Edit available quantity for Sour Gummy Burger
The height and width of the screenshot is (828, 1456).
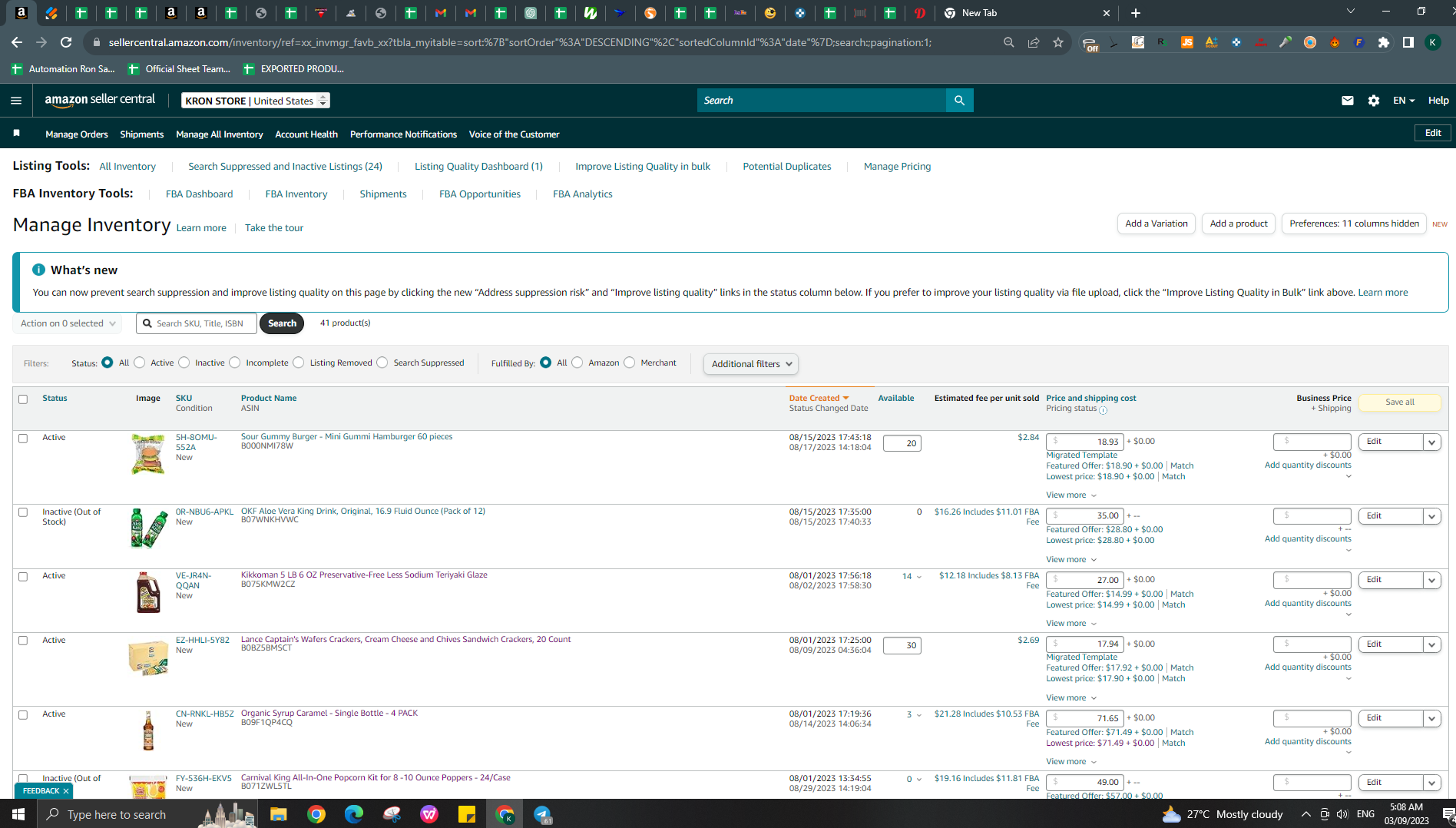(902, 443)
